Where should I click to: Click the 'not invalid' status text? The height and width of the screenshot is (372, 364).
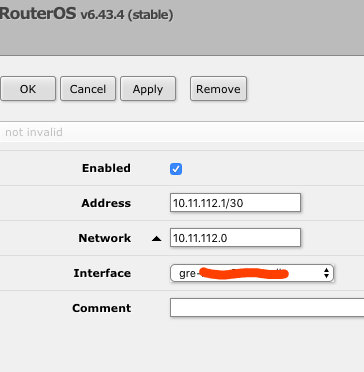tap(34, 132)
